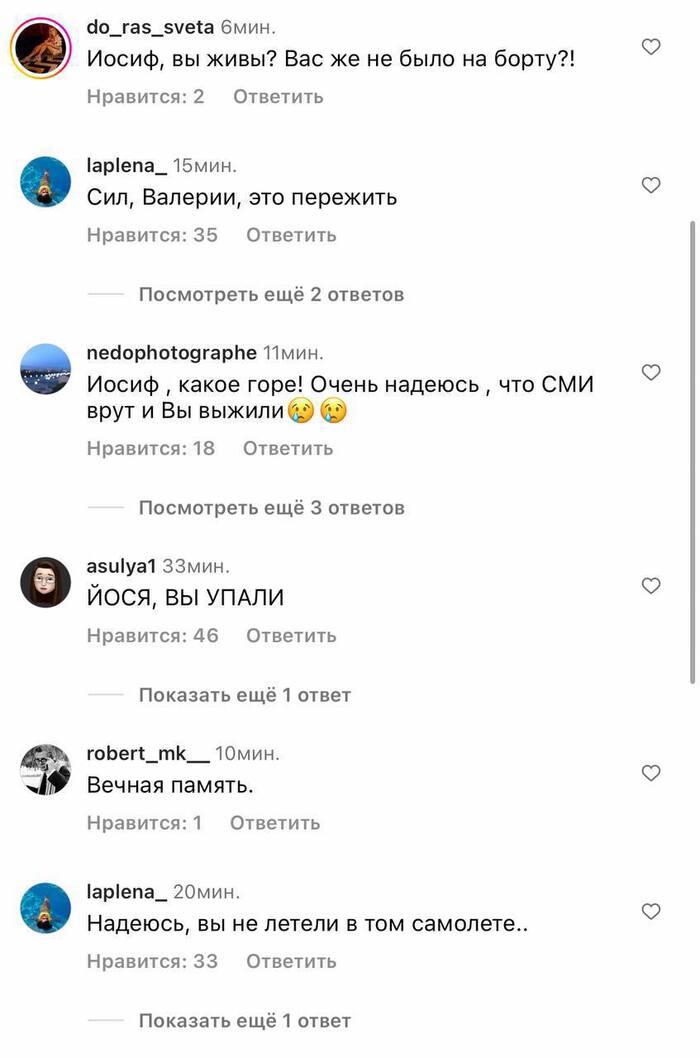Screen dimensions: 700x1058
Task: Like asulya1's "ЙОСЯ, ВЫ УПАЛИ" comment
Action: tap(651, 586)
